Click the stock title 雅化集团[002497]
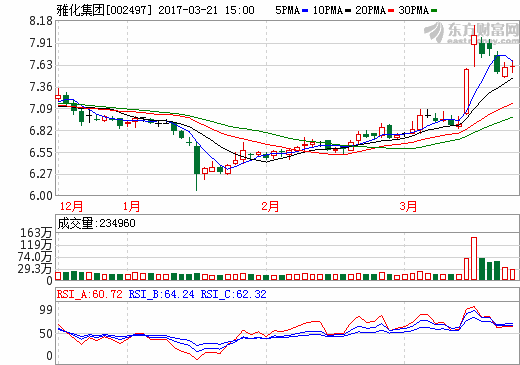This screenshot has width=520, height=365. pos(104,10)
